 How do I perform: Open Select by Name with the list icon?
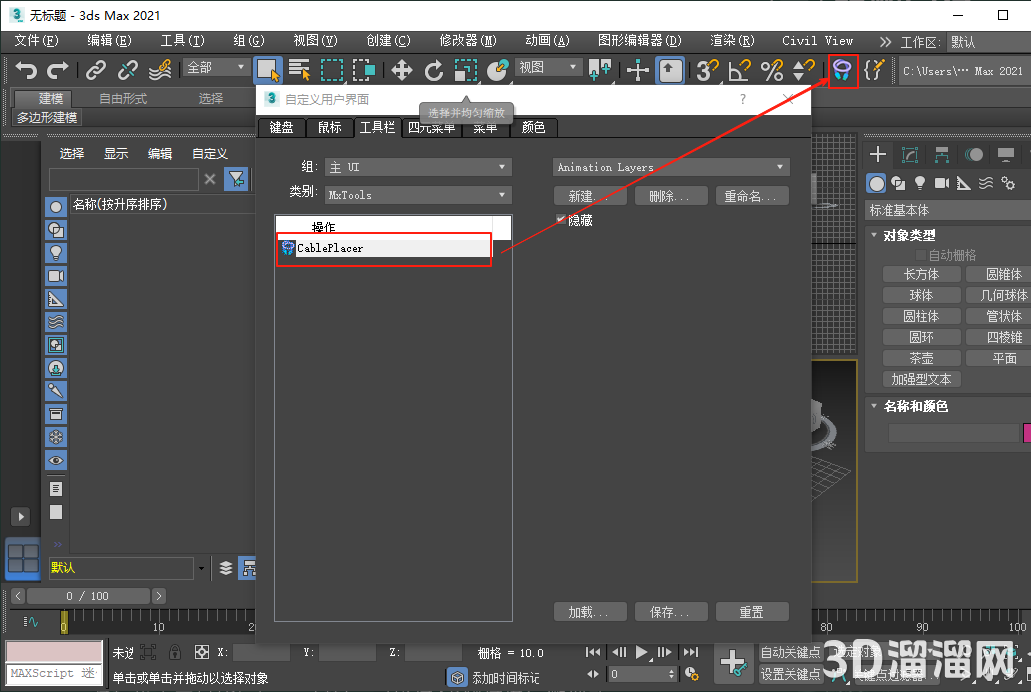pyautogui.click(x=300, y=70)
